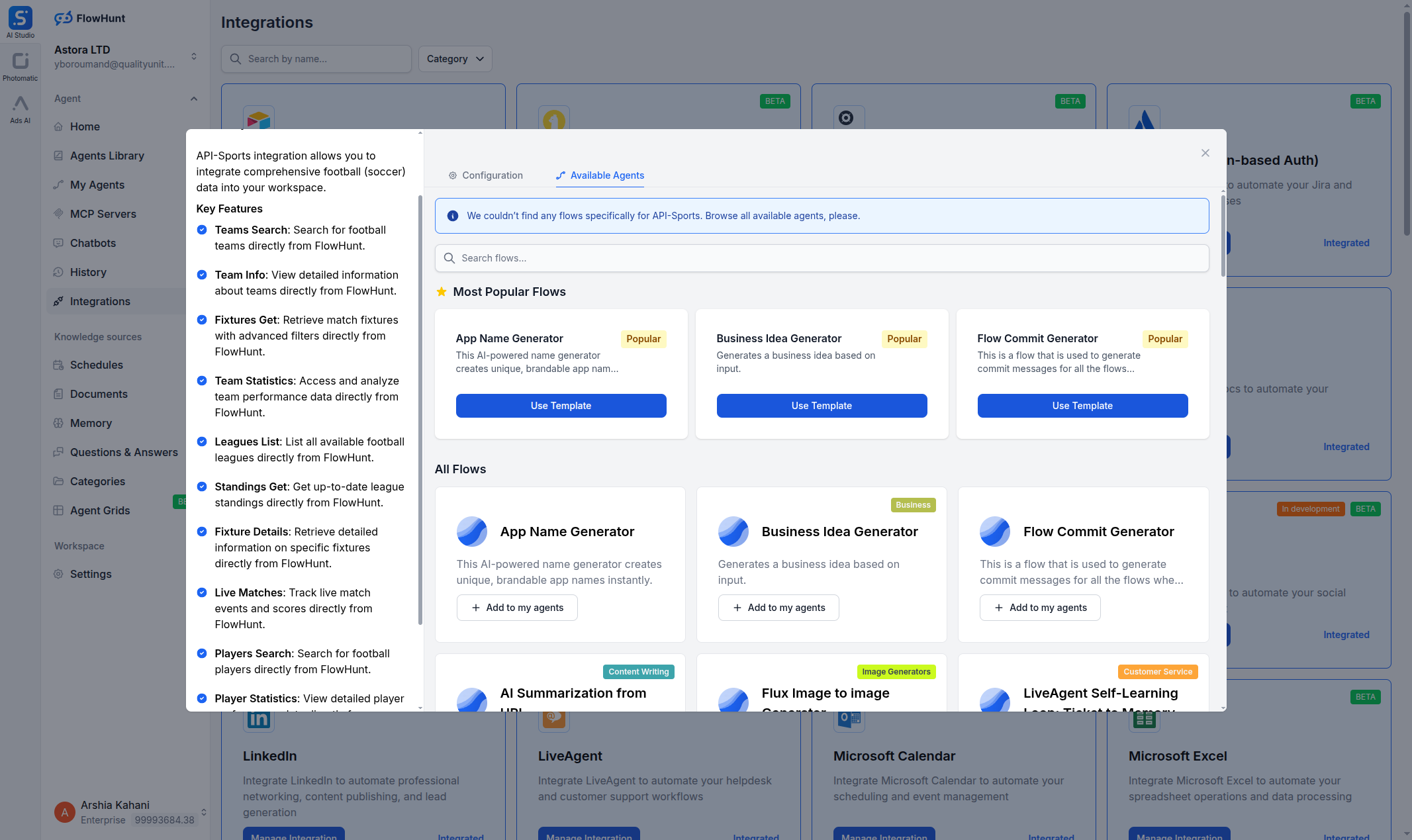
Task: Open the Agents Library
Action: [x=107, y=156]
